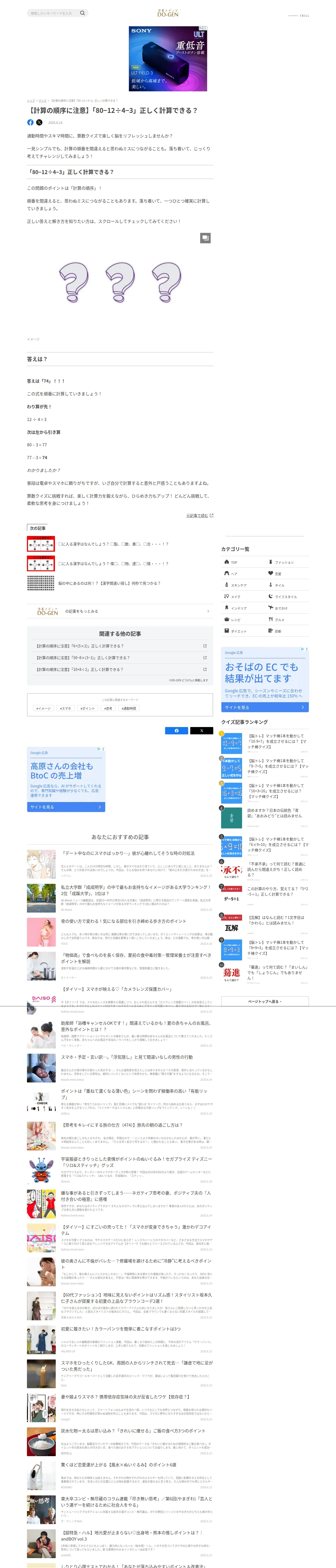Click first next-article thumbnail with red border
The image size is (336, 1568).
point(41,544)
